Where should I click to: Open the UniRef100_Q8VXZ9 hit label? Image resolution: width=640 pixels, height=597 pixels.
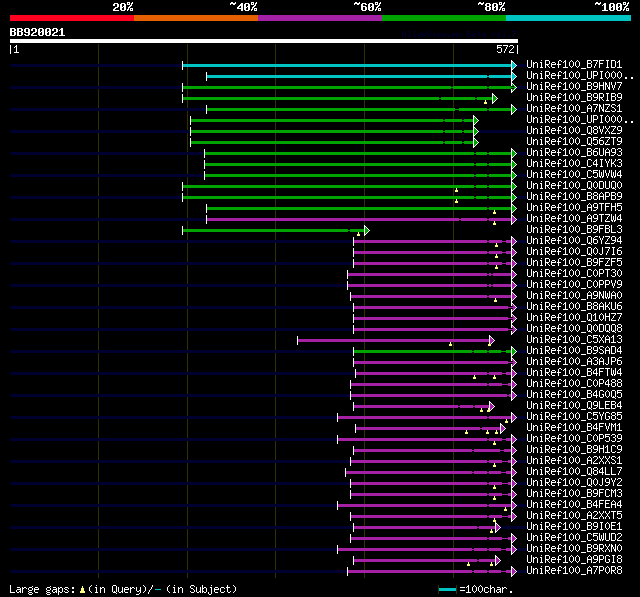click(x=574, y=131)
